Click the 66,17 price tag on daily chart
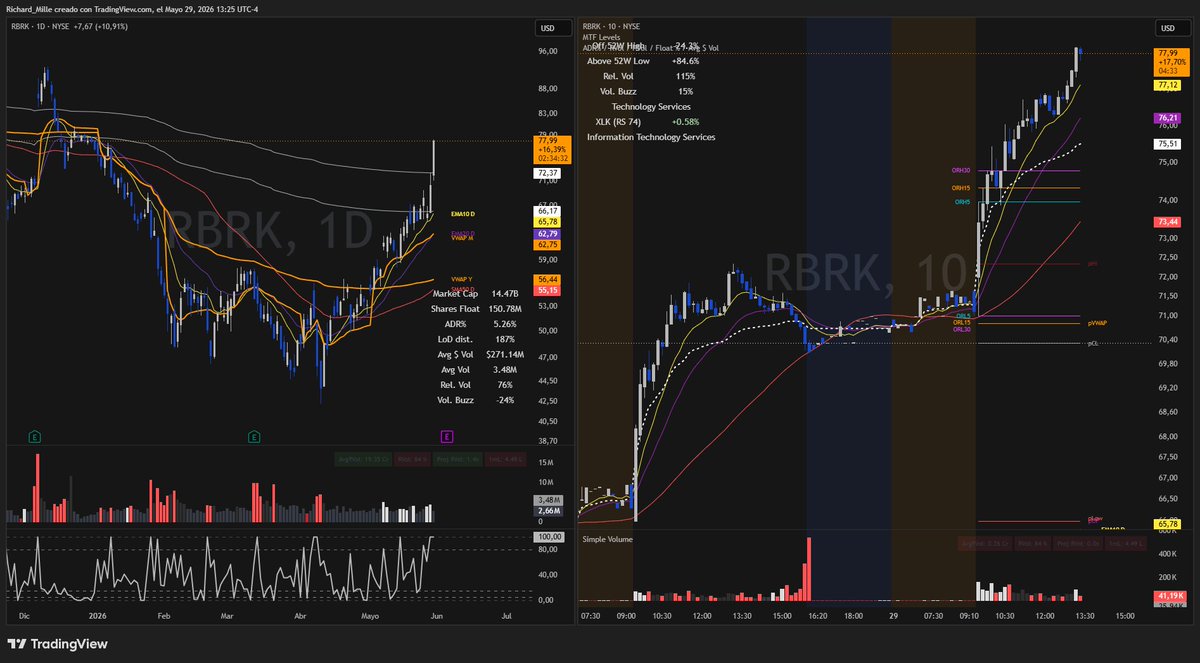Image resolution: width=1200 pixels, height=663 pixels. (547, 211)
